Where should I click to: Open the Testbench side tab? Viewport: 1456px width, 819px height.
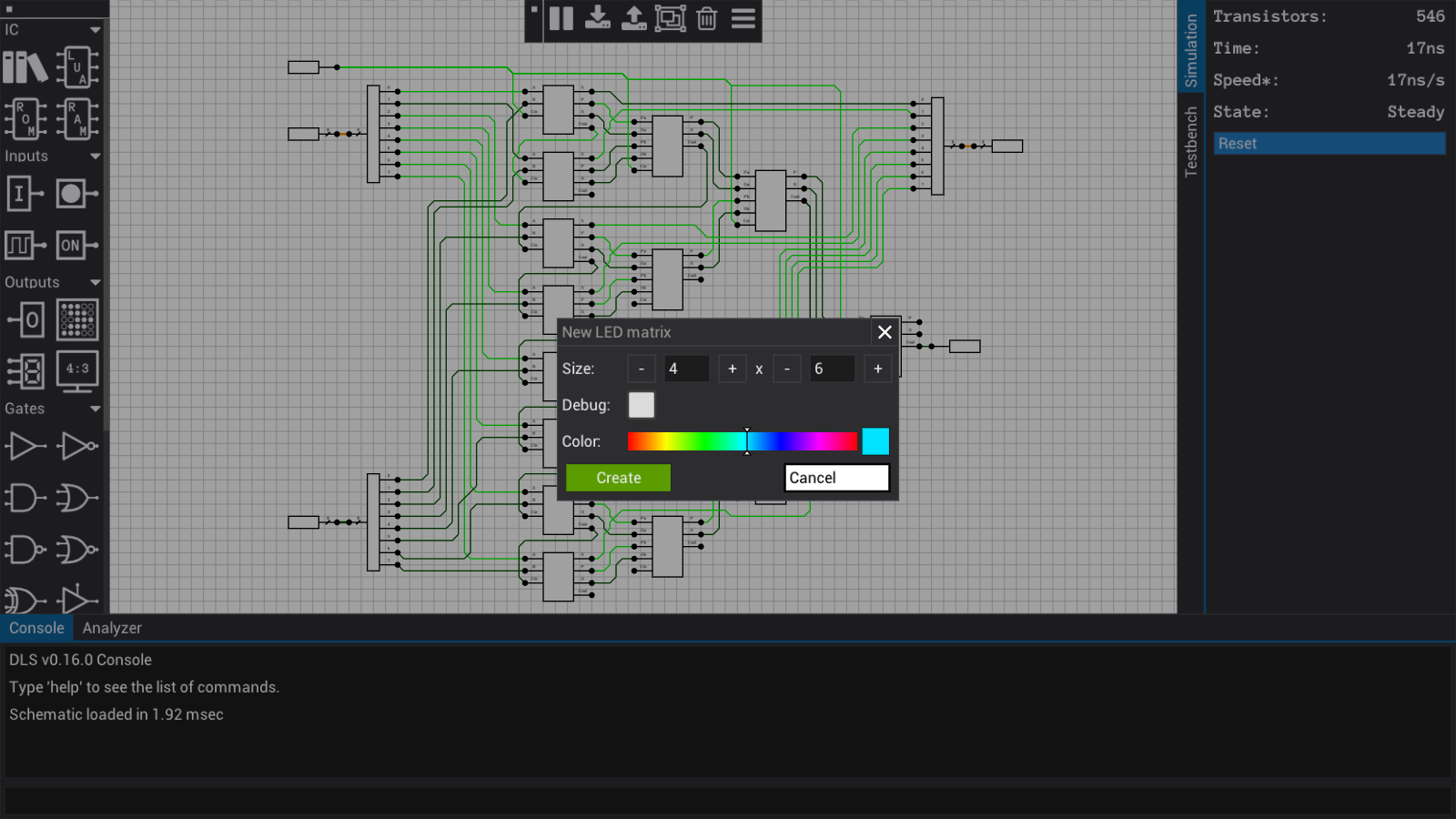coord(1191,141)
